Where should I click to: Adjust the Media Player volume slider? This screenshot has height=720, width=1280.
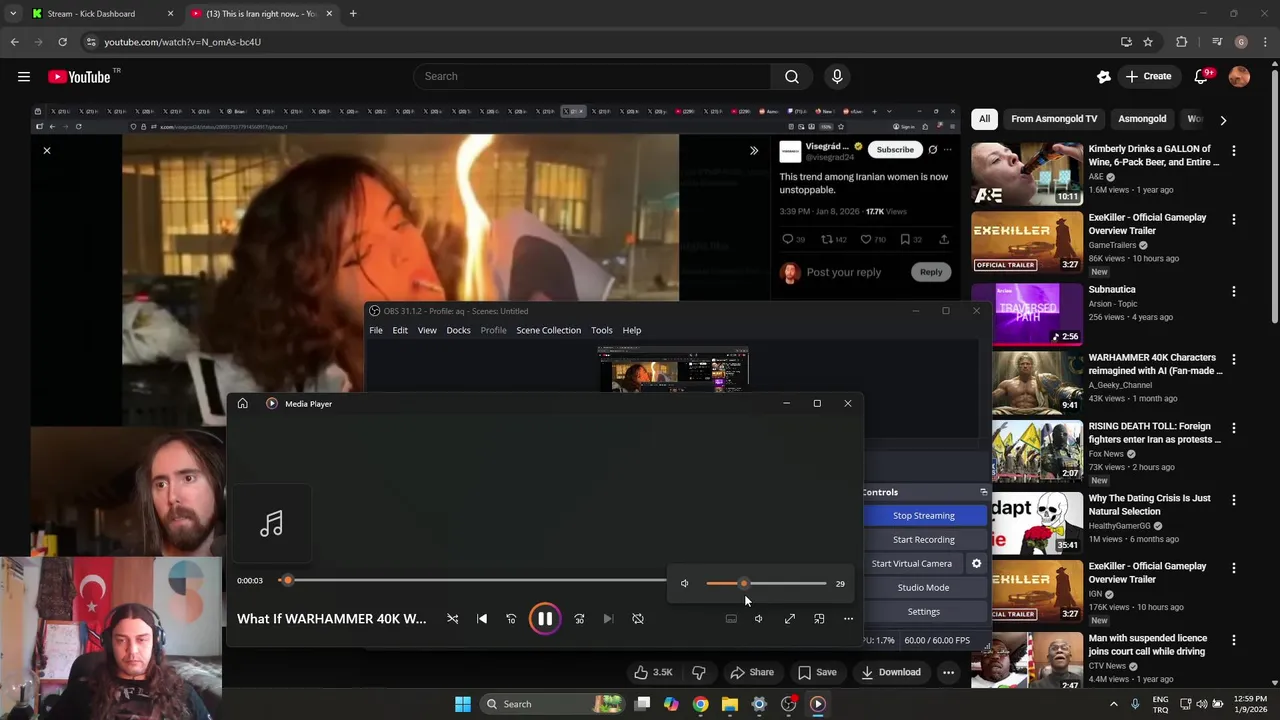click(x=766, y=584)
